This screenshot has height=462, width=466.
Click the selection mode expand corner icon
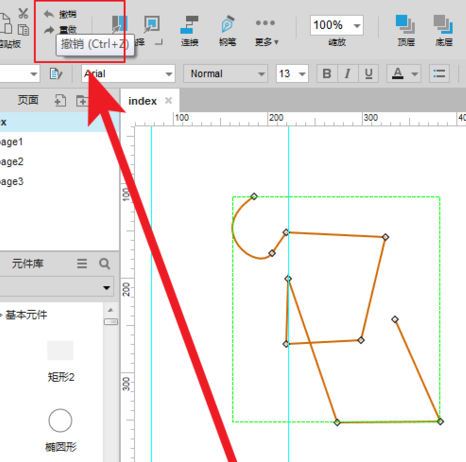(159, 42)
